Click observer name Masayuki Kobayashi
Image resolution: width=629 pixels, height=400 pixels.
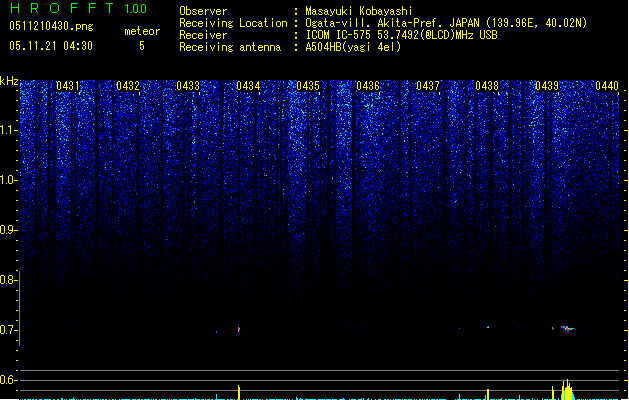[x=359, y=11]
